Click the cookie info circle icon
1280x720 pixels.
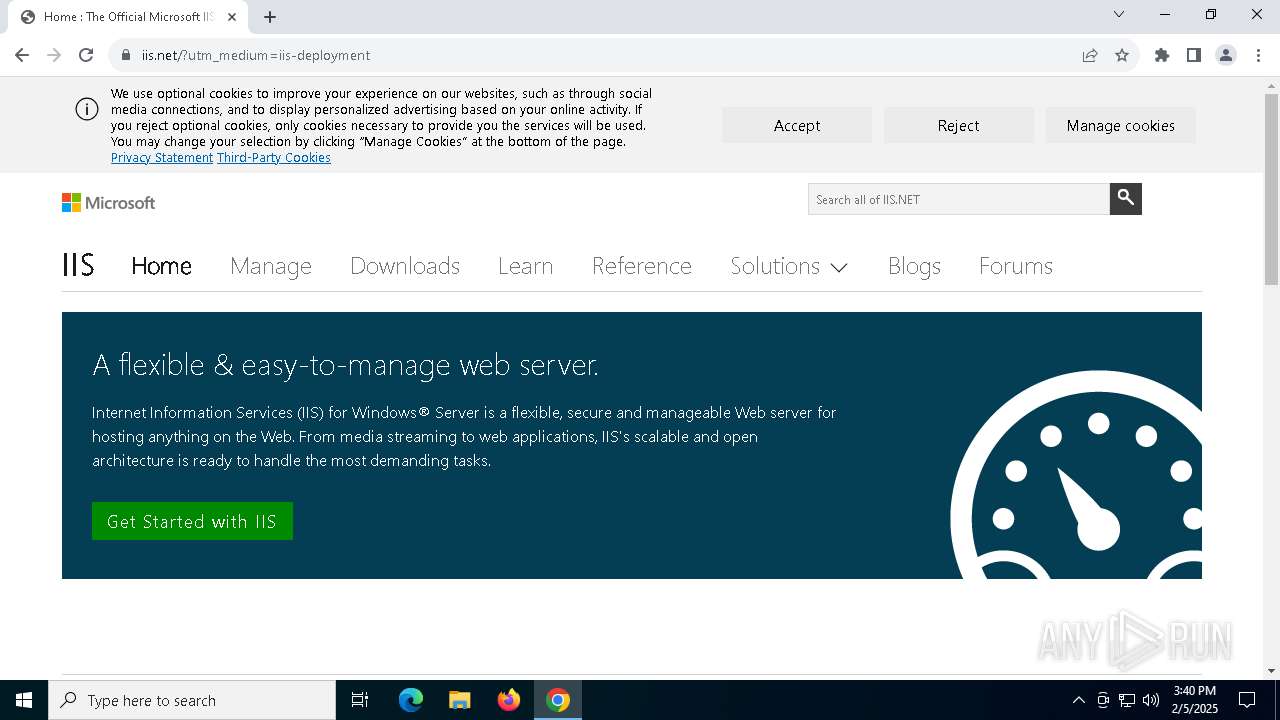coord(87,109)
